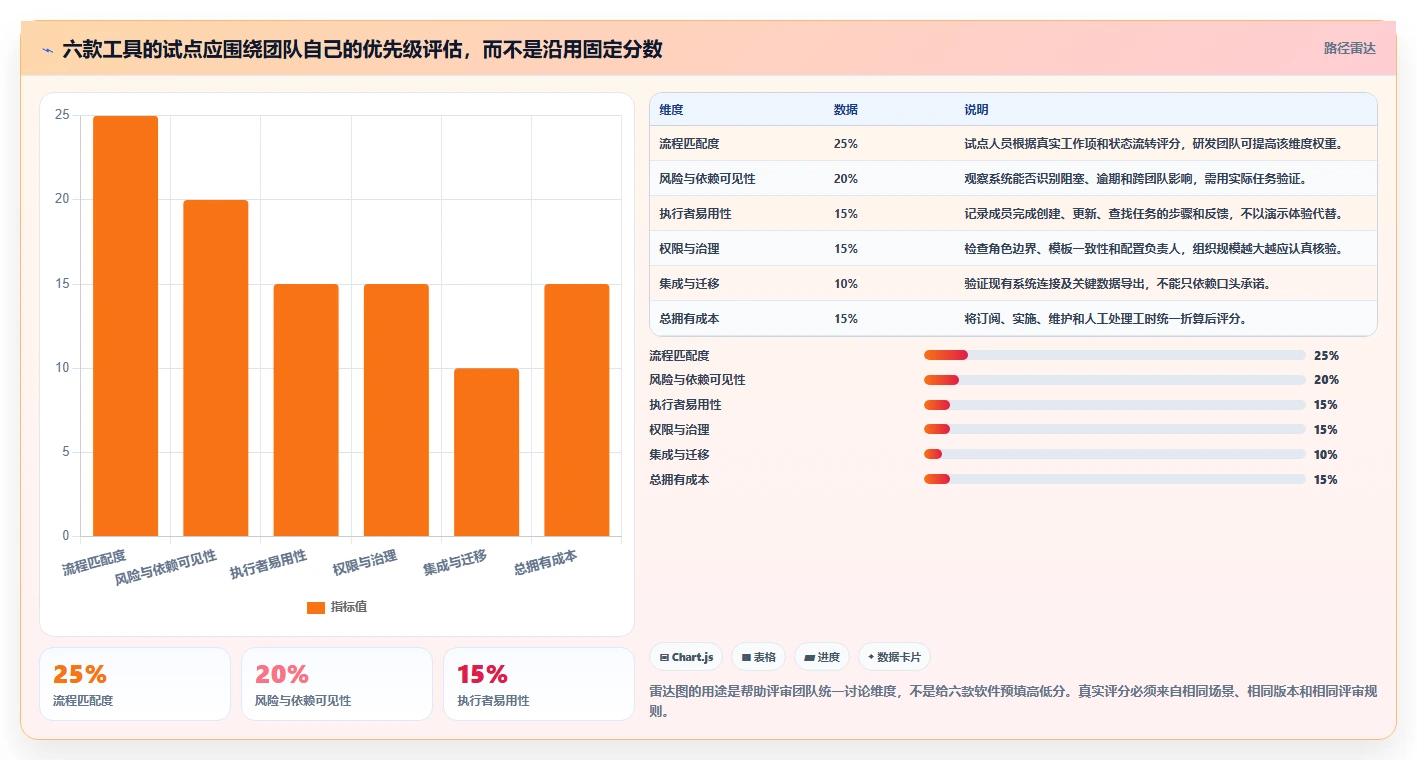Click the footer note starting 雷达图的用途

1013,701
